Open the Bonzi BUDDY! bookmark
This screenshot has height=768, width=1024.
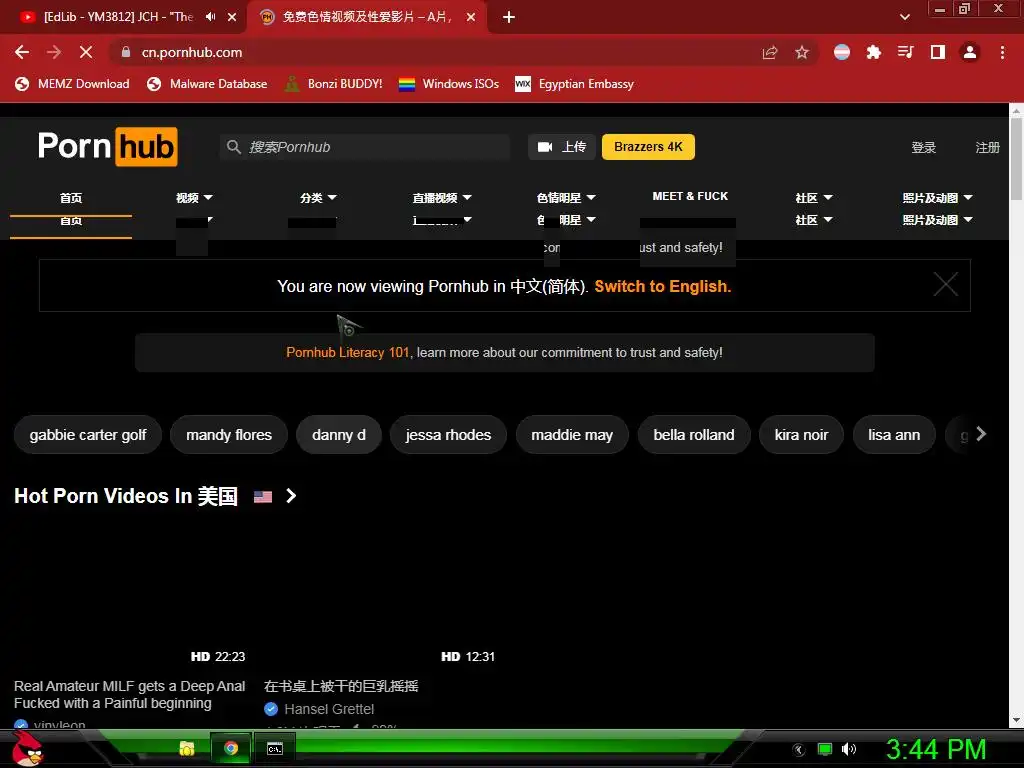point(334,84)
